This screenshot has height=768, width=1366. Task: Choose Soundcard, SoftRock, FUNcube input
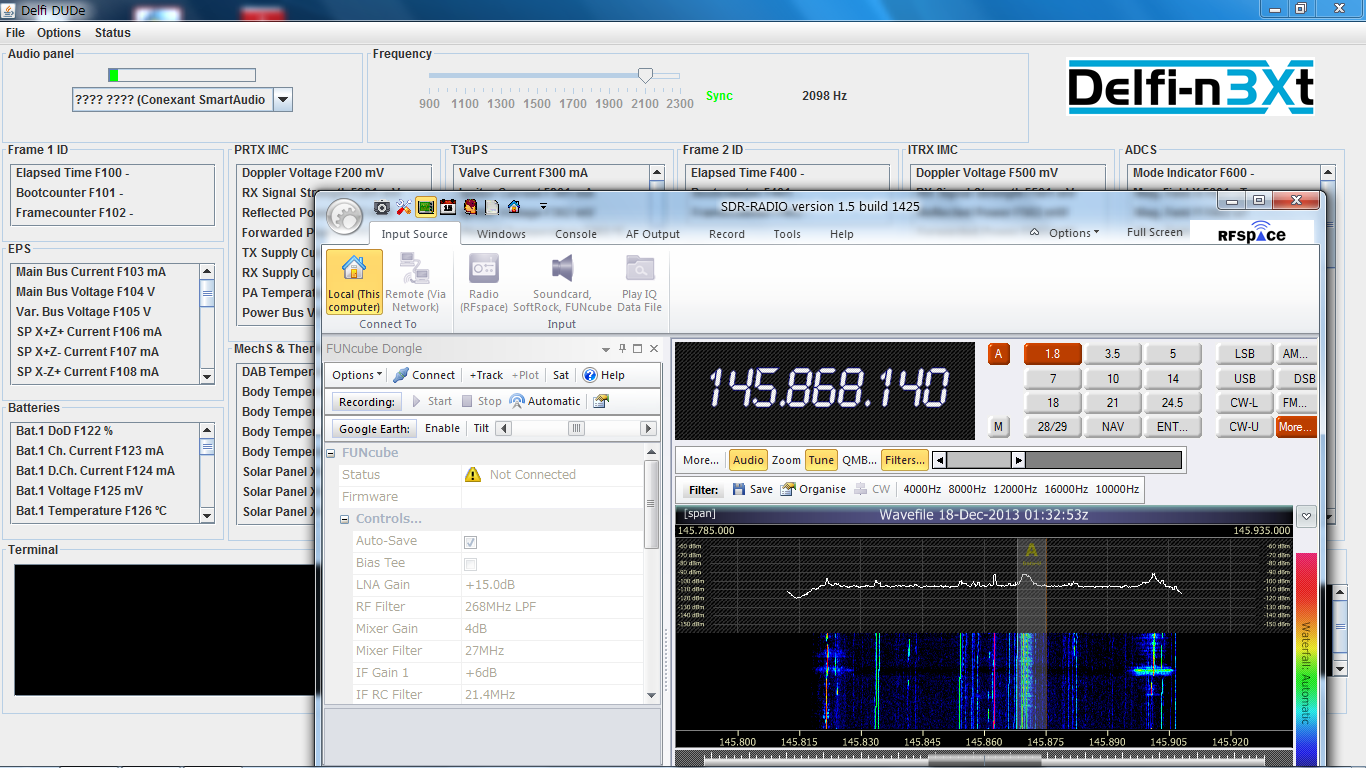562,282
